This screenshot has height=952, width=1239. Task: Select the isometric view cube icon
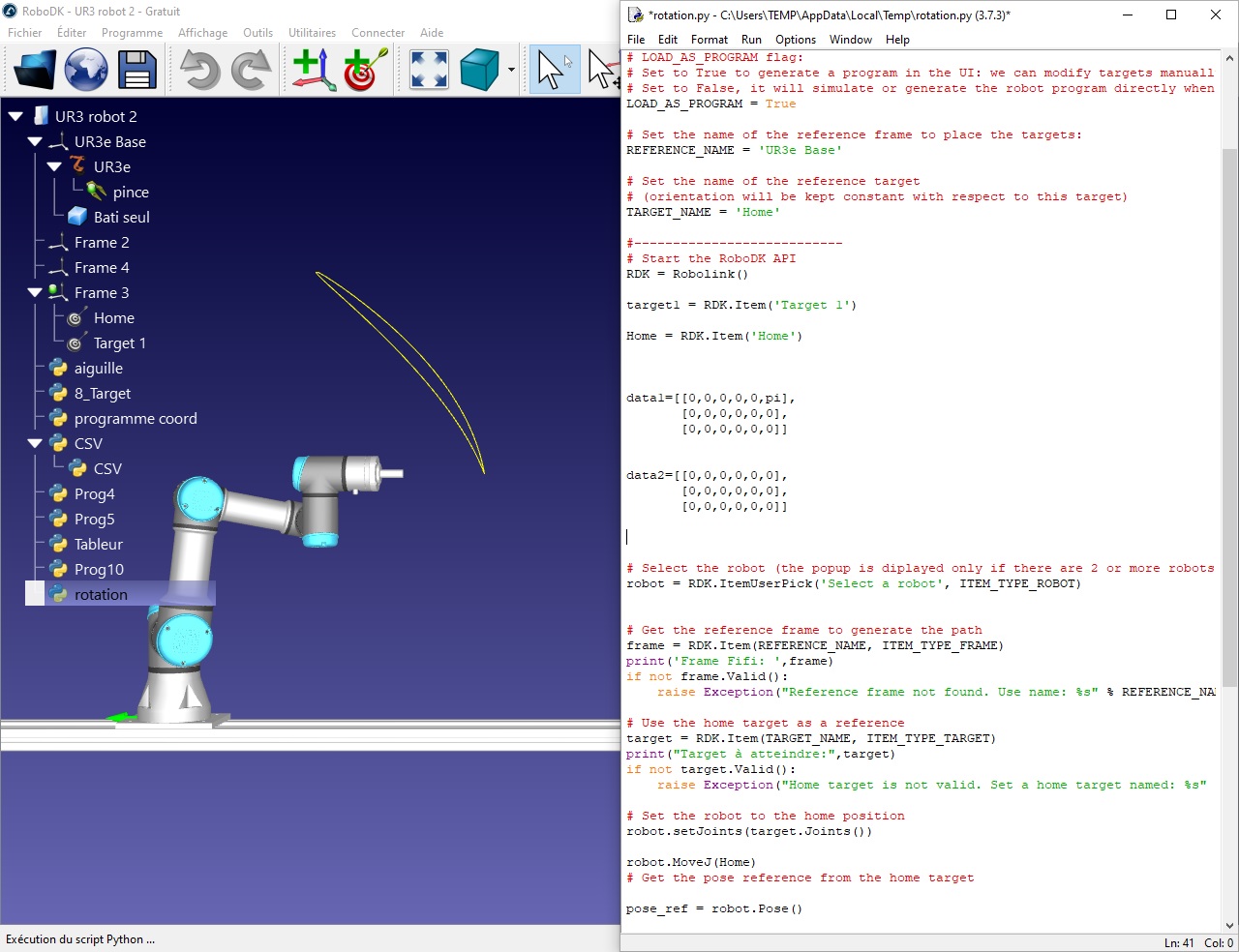(479, 70)
